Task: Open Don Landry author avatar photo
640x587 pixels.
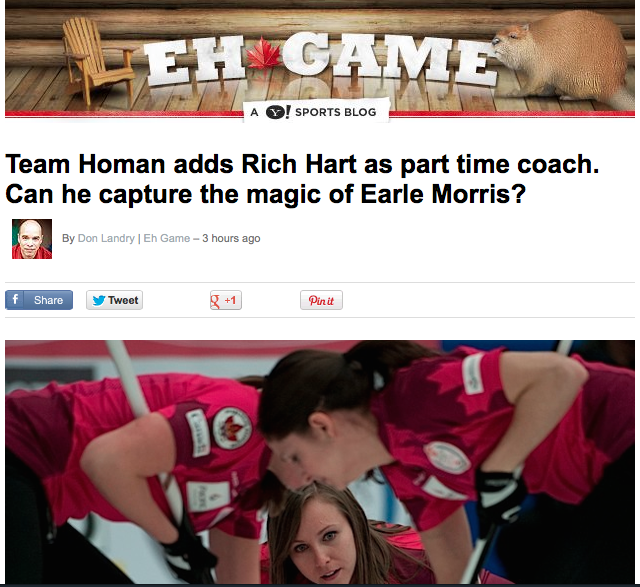Action: (32, 239)
